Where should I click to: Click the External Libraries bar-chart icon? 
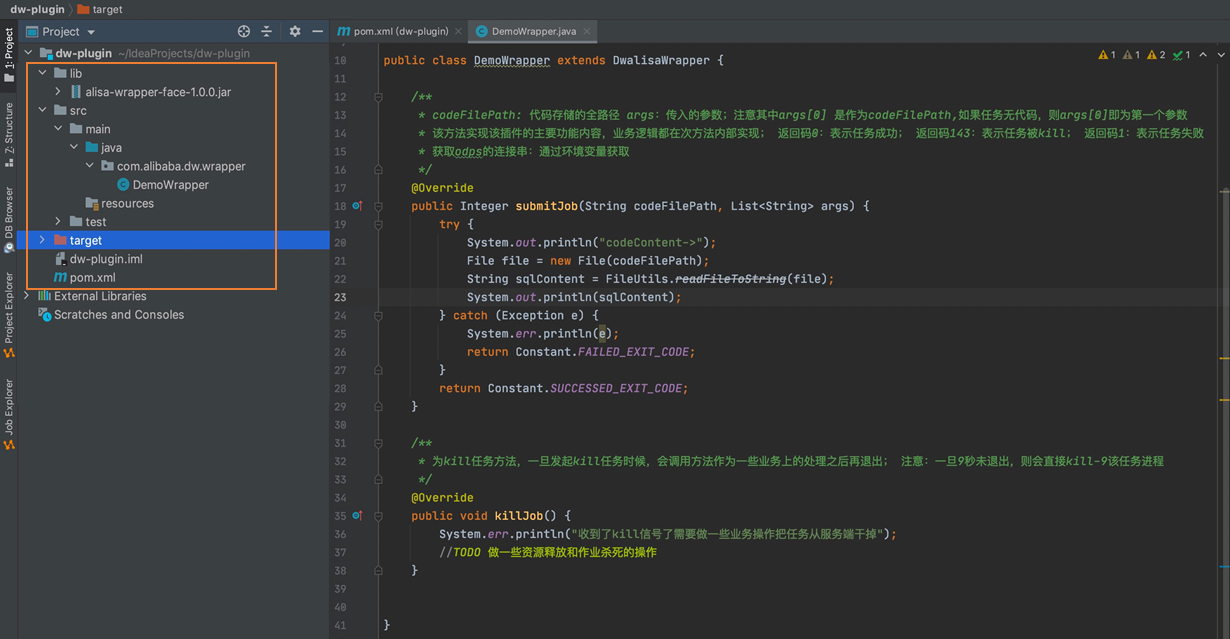[x=44, y=296]
